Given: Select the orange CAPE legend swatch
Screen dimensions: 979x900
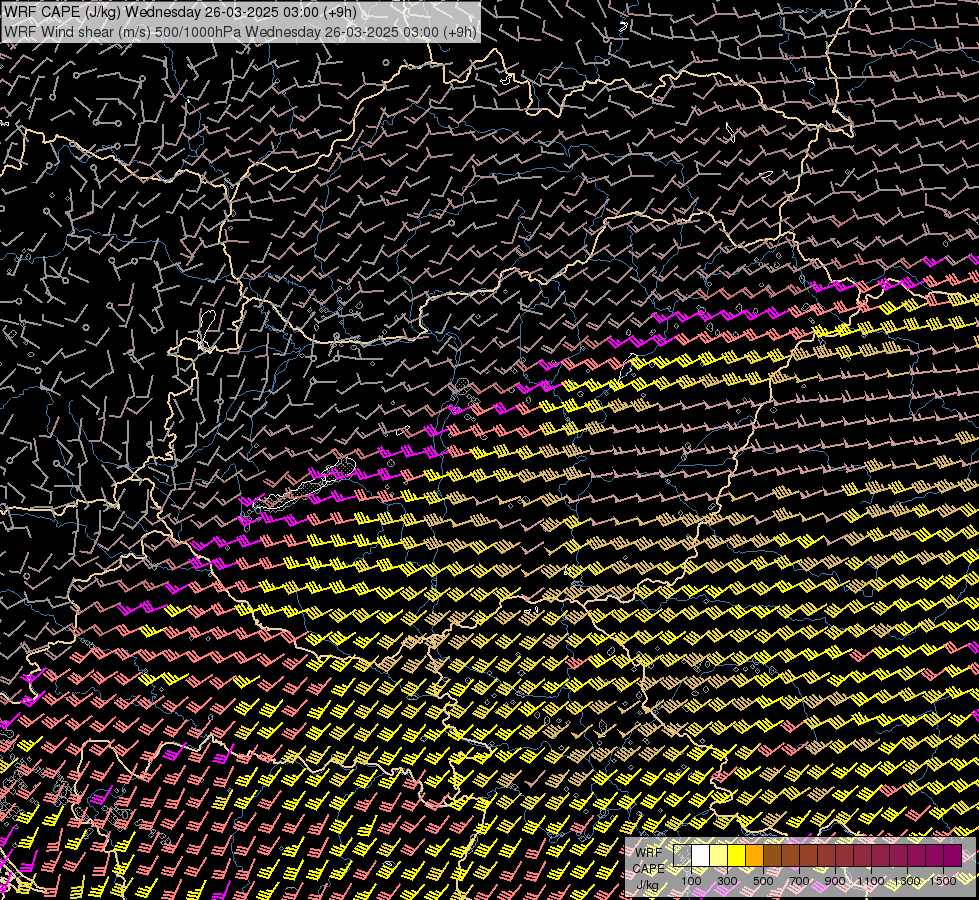Looking at the screenshot, I should pos(755,855).
